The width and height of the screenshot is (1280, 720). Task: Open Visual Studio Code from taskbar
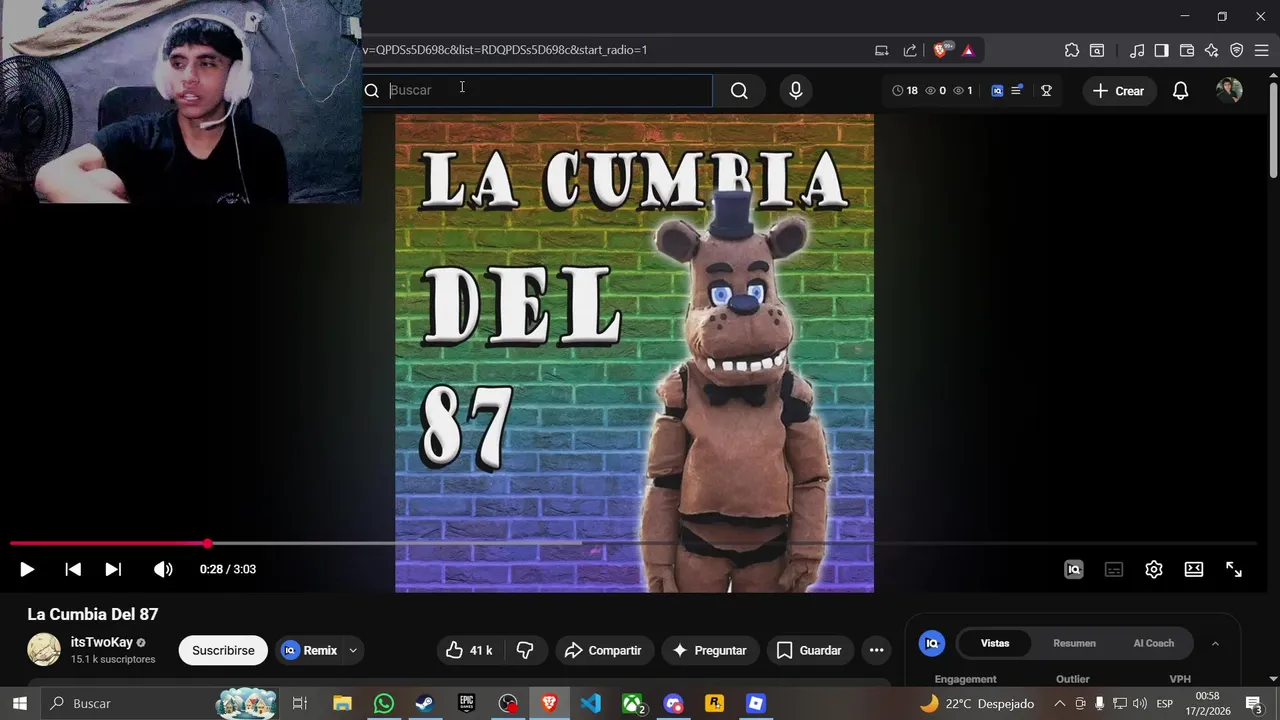click(x=591, y=703)
